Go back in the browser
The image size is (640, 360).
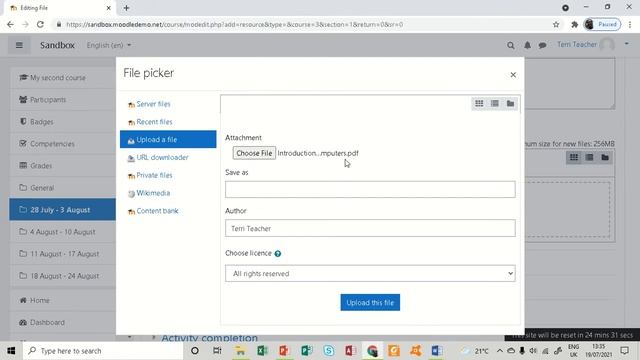tap(11, 24)
